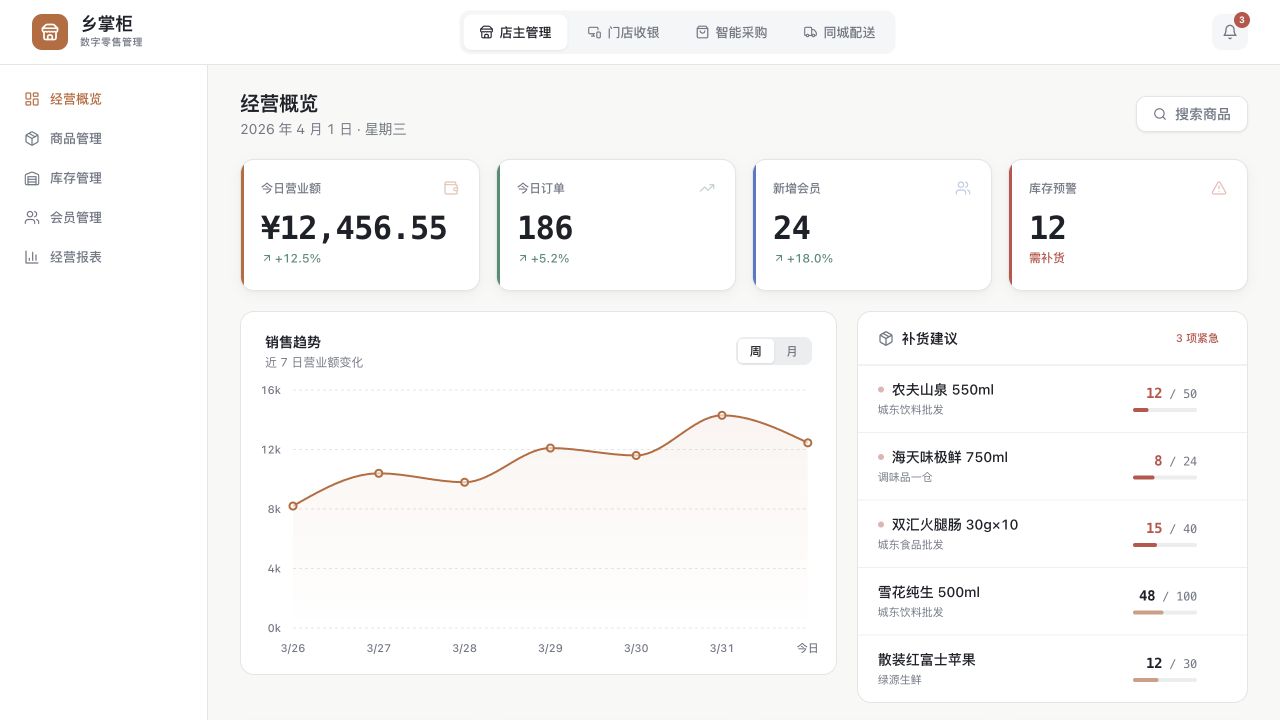This screenshot has width=1280, height=720.
Task: Click the 经营概览 page heading
Action: click(279, 104)
